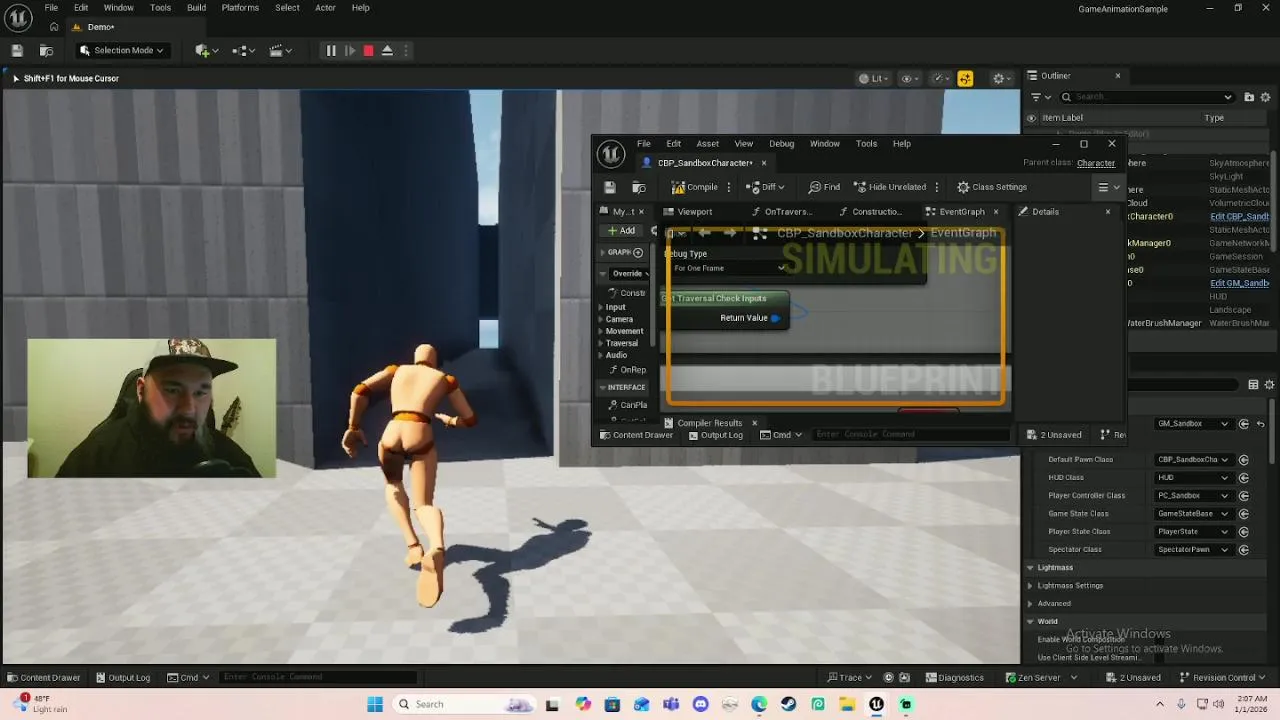Toggle the yellow highlighted viewport icon
The height and width of the screenshot is (720, 1280).
965,78
